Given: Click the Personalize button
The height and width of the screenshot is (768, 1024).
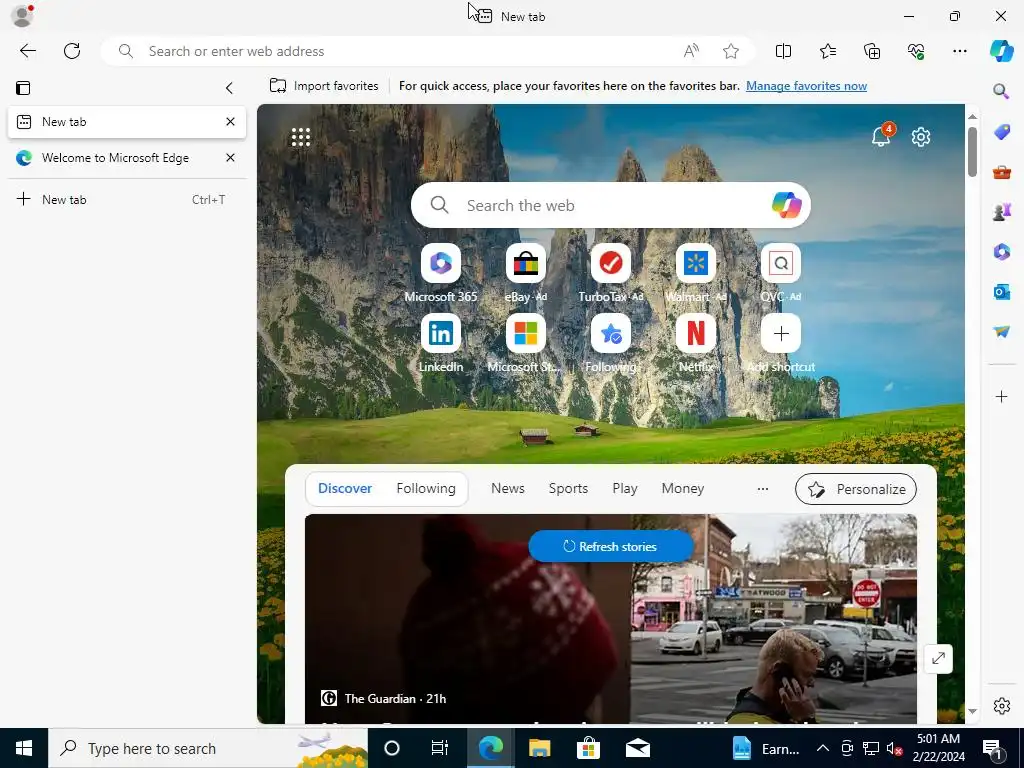Looking at the screenshot, I should [x=856, y=489].
